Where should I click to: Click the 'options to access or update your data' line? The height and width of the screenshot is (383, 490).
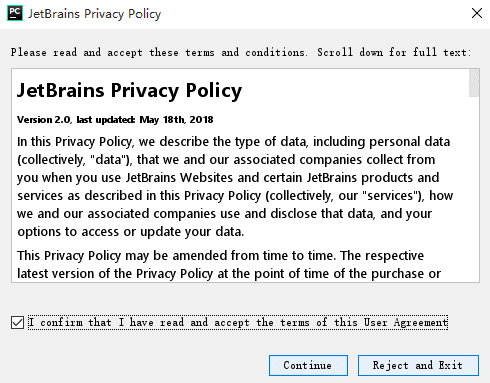(131, 232)
